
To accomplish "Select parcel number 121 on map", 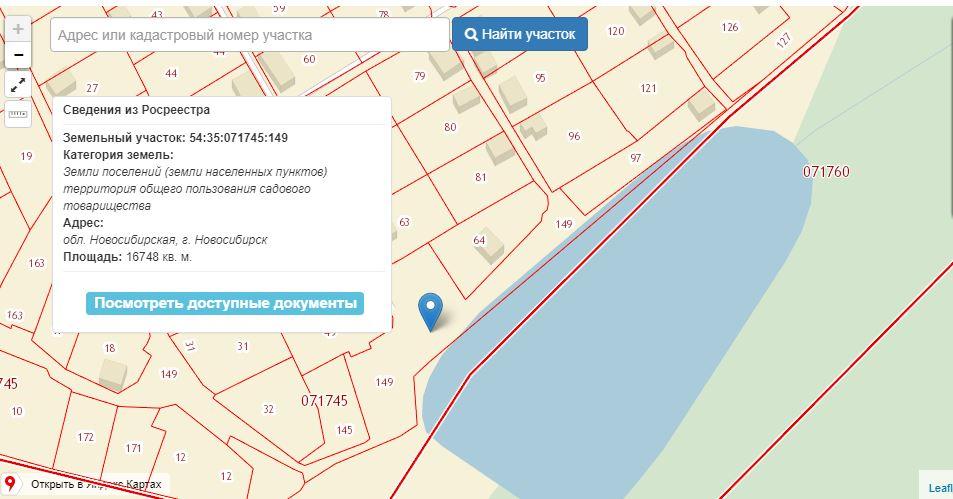I will pyautogui.click(x=648, y=88).
